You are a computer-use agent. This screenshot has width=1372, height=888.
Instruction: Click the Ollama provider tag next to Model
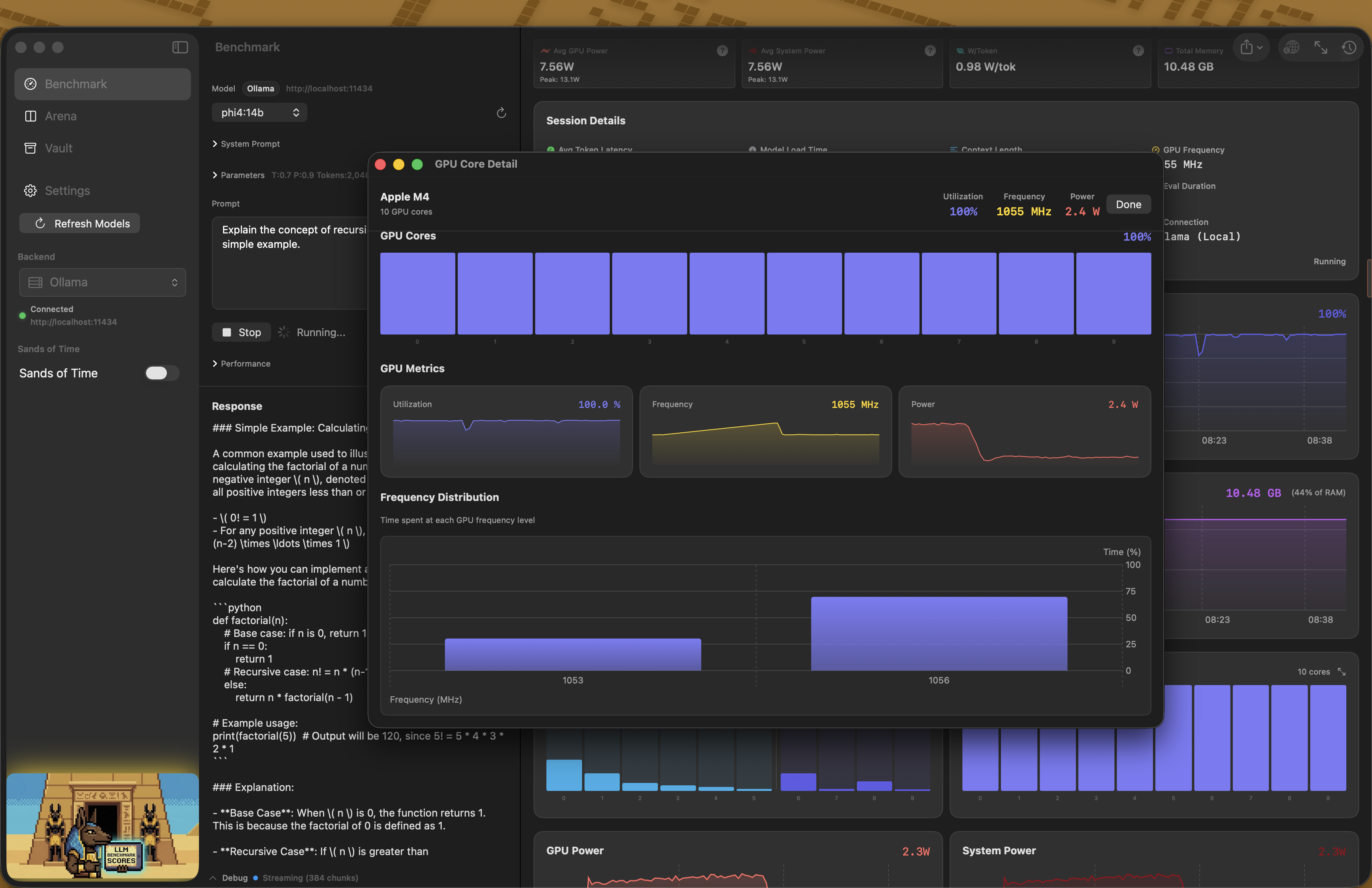pyautogui.click(x=261, y=89)
